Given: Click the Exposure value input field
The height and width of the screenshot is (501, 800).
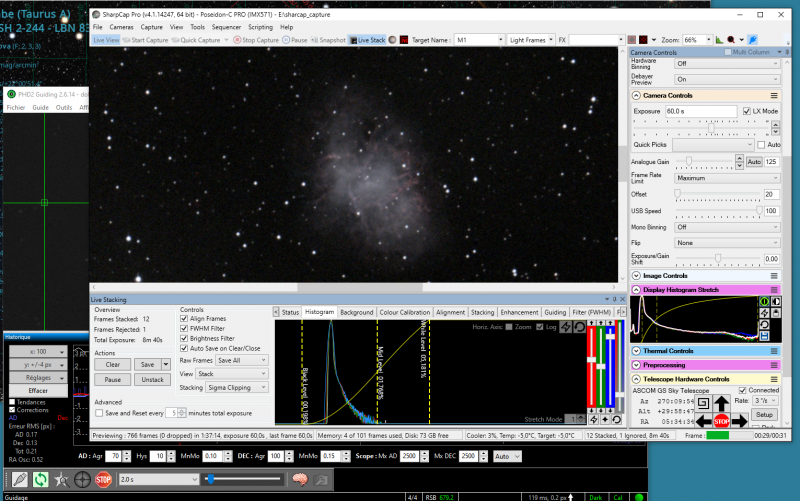Looking at the screenshot, I should click(x=701, y=111).
